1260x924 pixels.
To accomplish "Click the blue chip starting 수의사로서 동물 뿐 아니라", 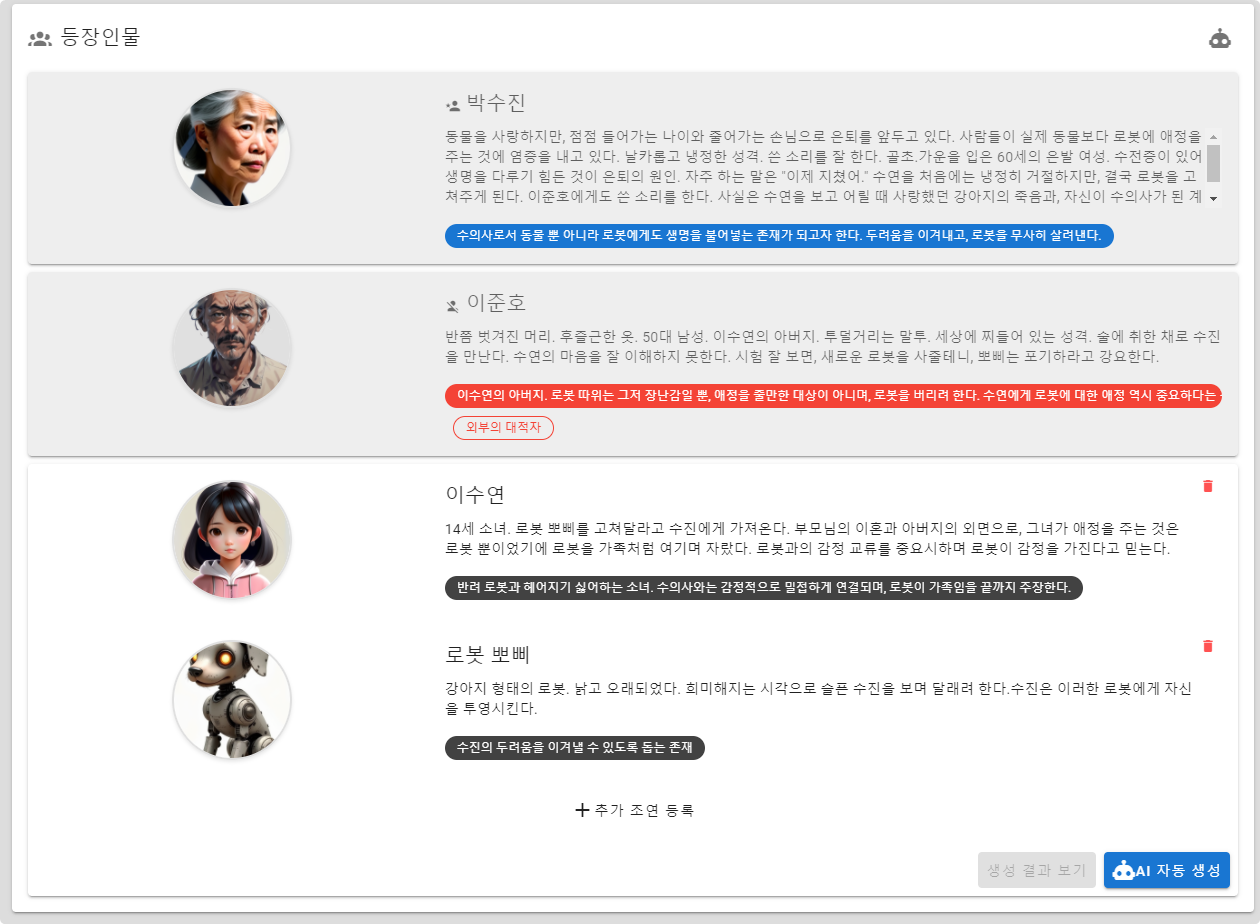I will pos(779,236).
